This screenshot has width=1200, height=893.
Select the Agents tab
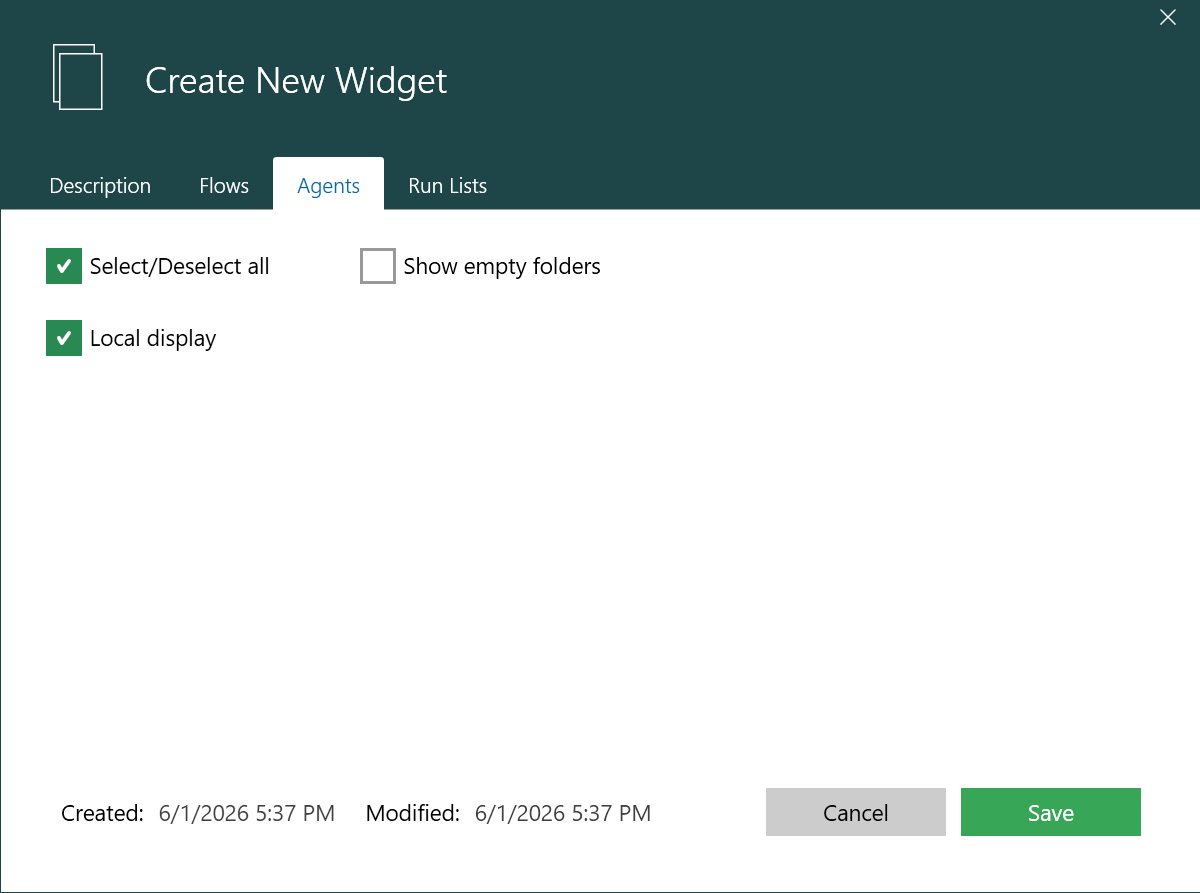[x=329, y=186]
